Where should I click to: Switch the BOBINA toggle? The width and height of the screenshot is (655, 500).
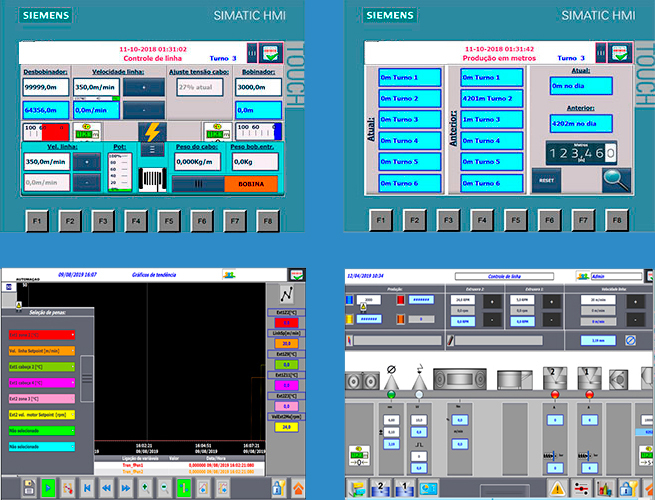[225, 184]
